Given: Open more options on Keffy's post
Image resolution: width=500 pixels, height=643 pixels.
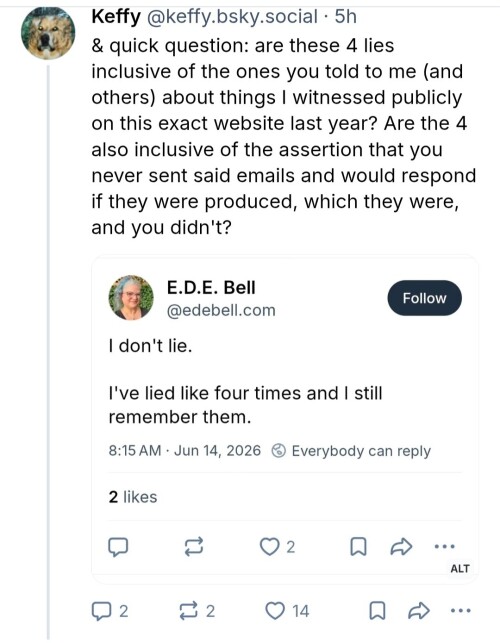Looking at the screenshot, I should [460, 611].
